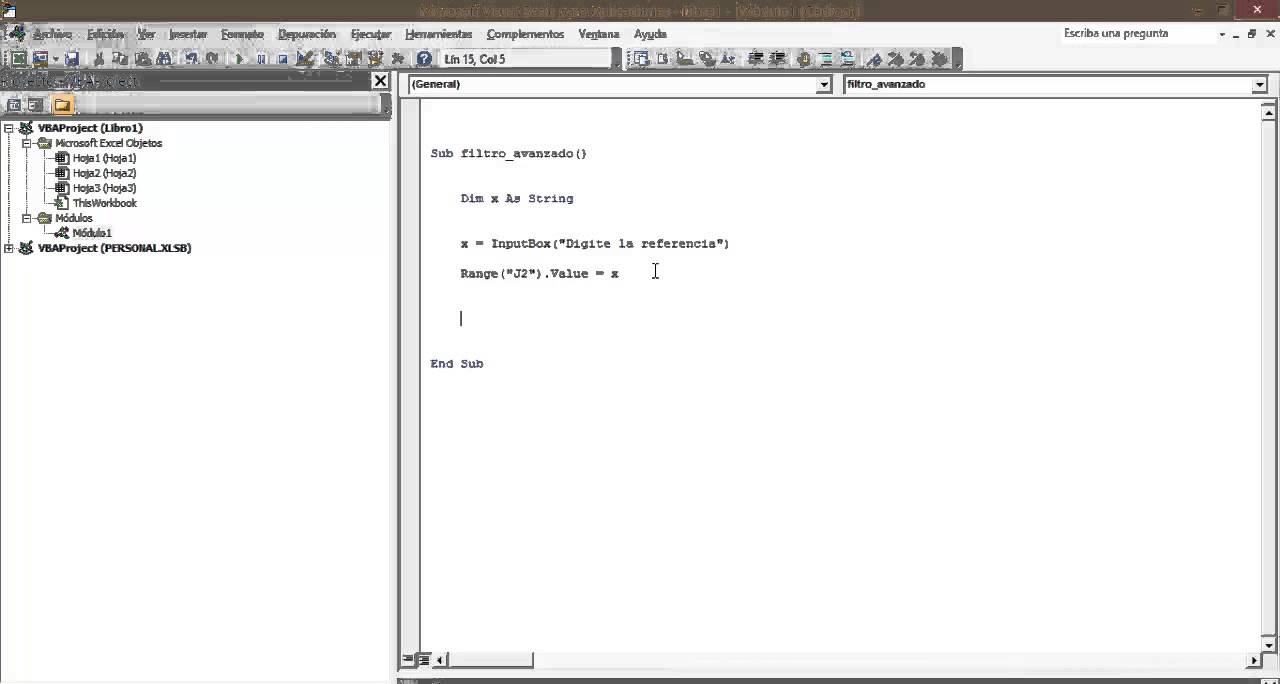Click the Reset (stop) icon
Viewport: 1280px width, 684px height.
coord(282,59)
